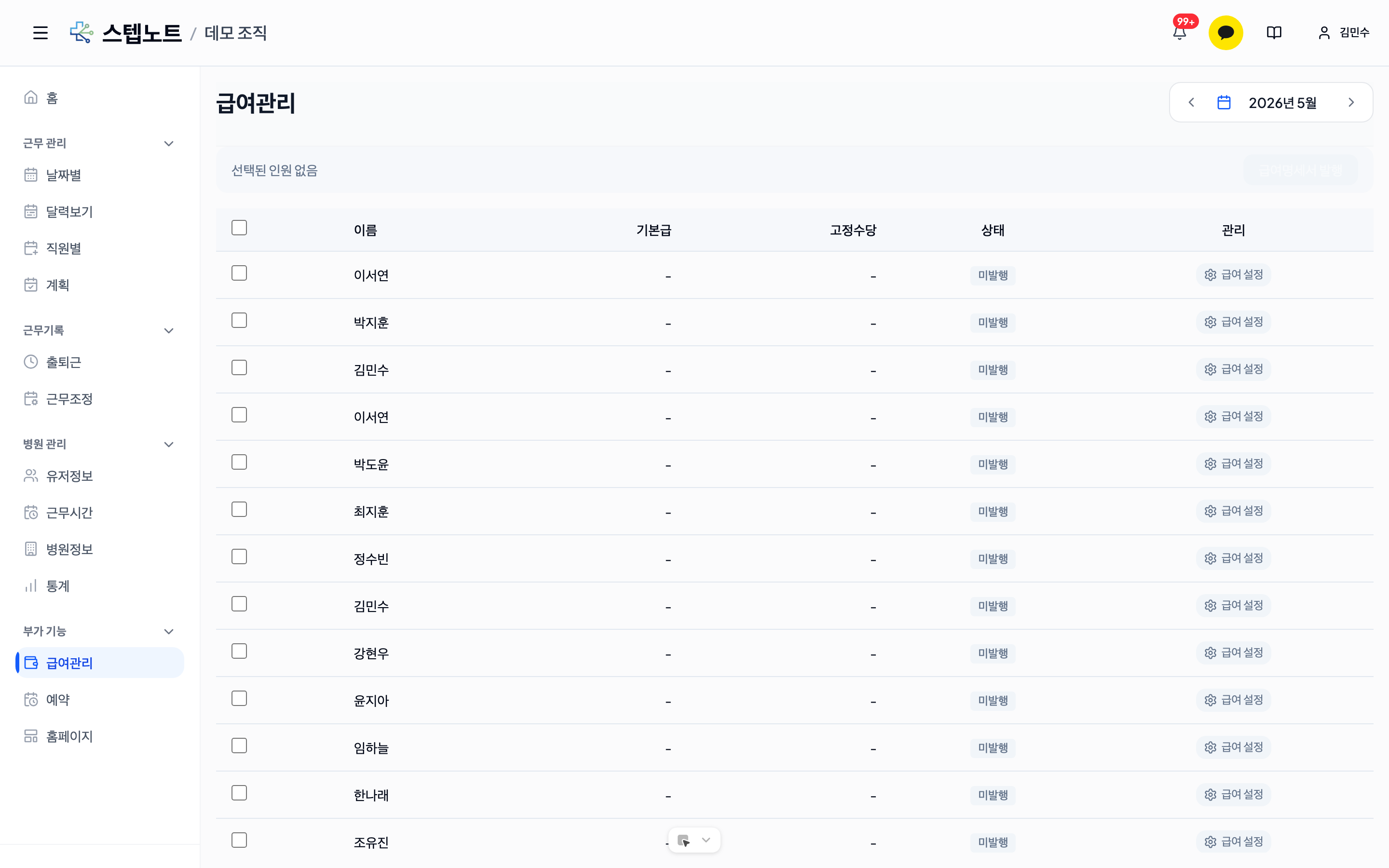Toggle the select-all header checkbox

239,227
